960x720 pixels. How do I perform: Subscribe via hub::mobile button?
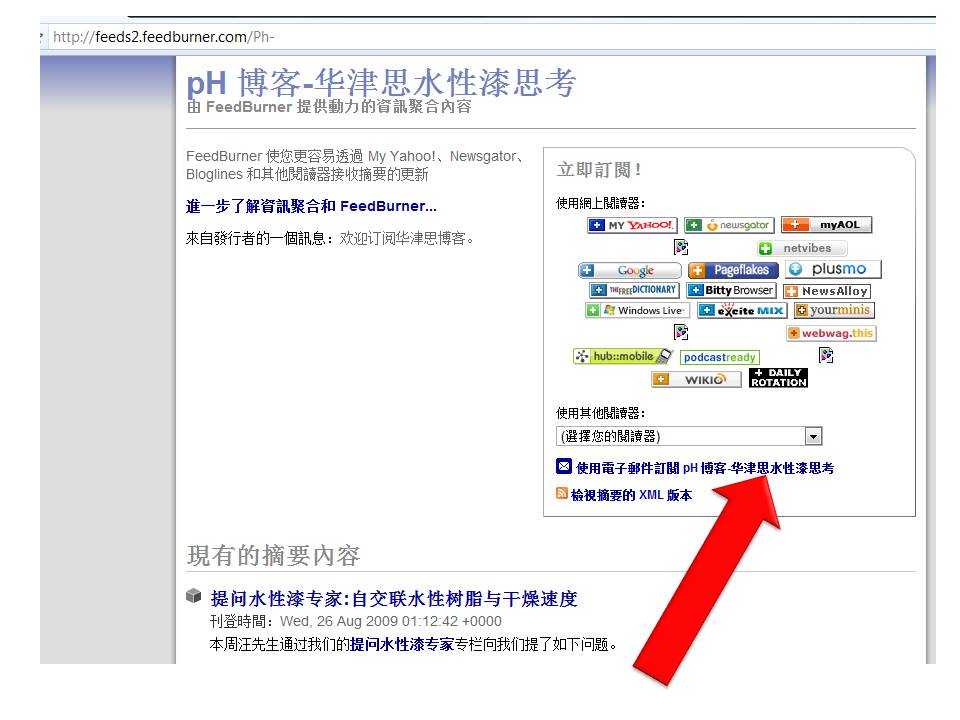(623, 356)
